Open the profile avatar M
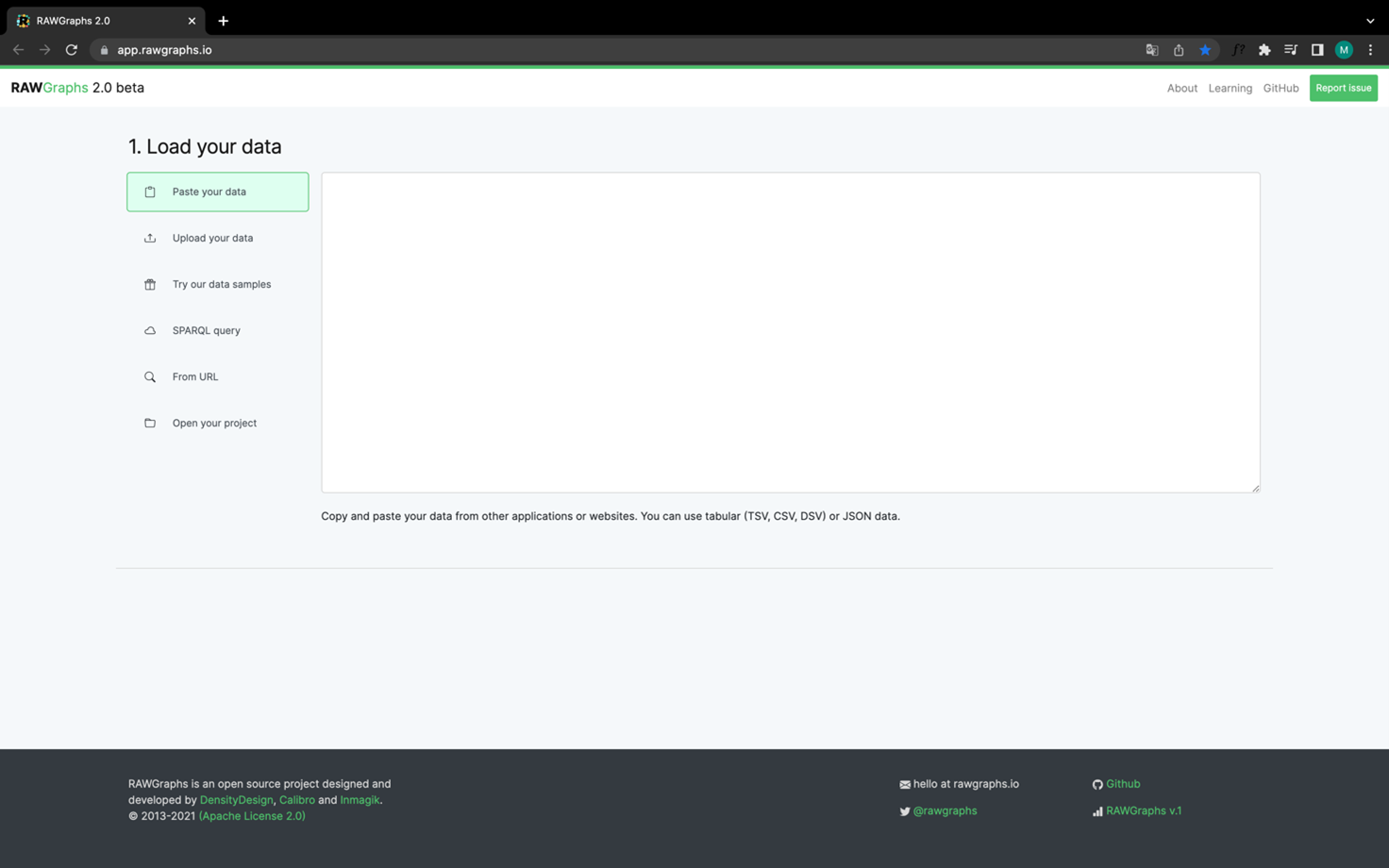Screen dimensions: 1389x868 tap(1344, 50)
